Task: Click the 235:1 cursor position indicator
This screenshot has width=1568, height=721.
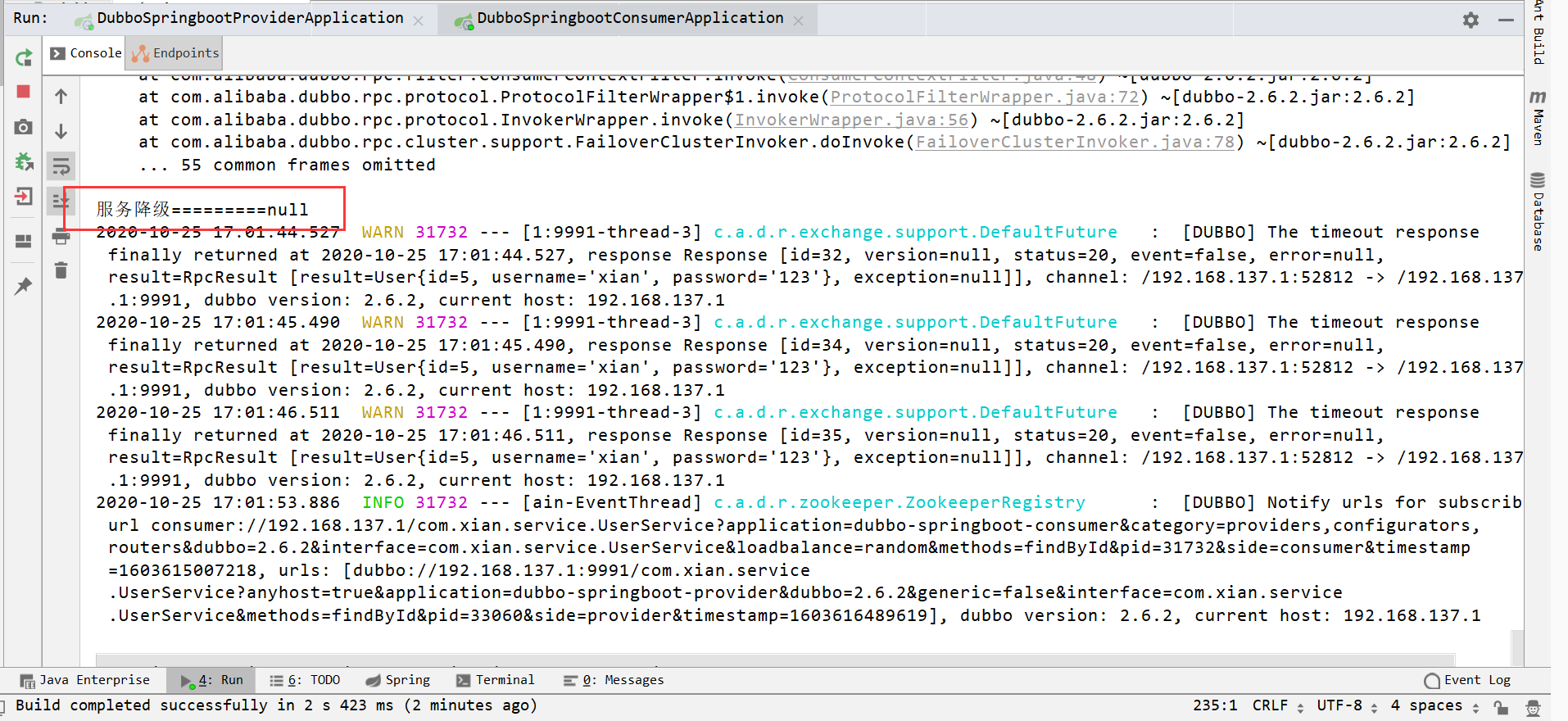Action: [1215, 705]
